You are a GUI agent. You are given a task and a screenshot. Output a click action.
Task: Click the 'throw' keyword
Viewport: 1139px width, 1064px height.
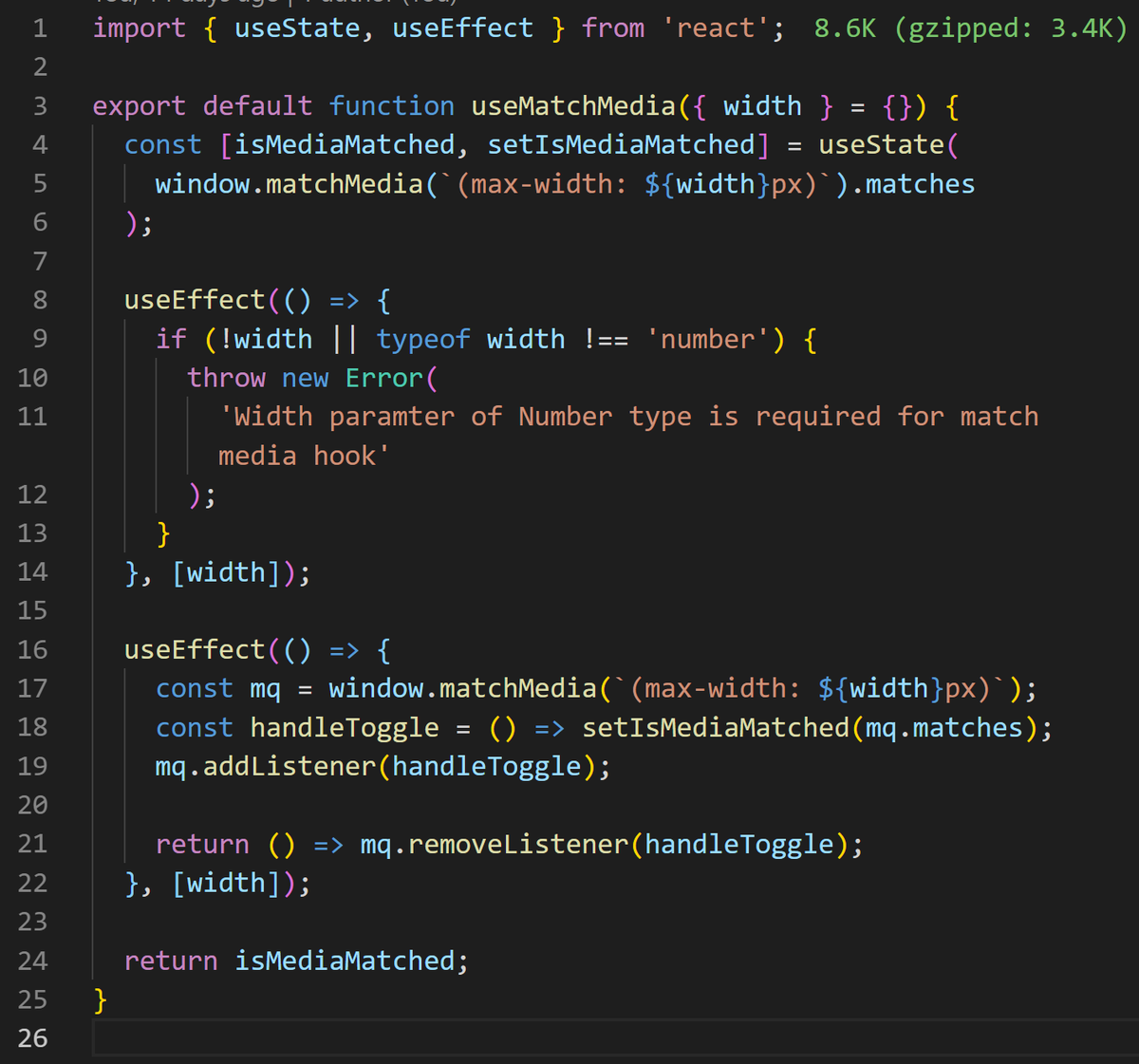coord(226,379)
